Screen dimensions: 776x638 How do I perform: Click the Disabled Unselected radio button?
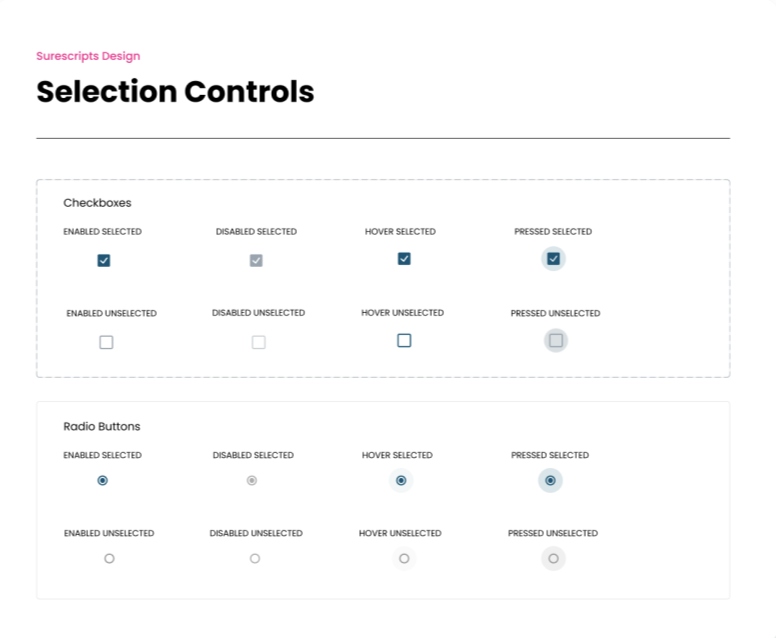coord(255,559)
